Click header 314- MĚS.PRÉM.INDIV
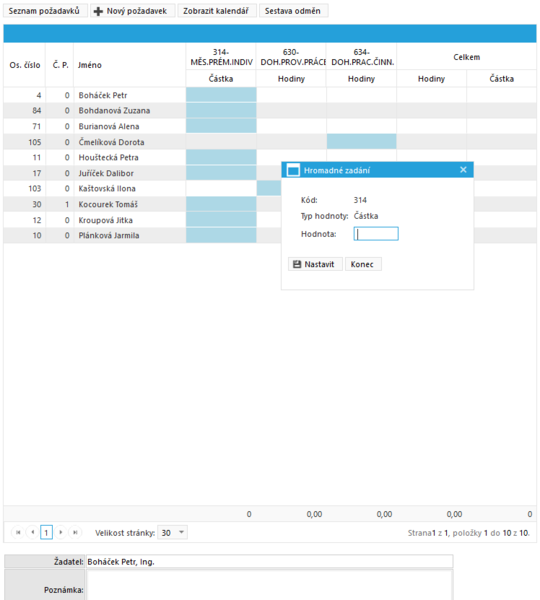This screenshot has height=600, width=540. (221, 57)
